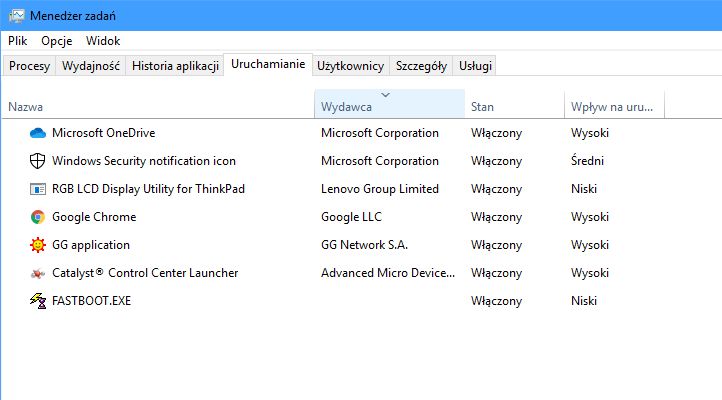
Task: Select the Microsoft OneDrive entry name
Action: coord(104,133)
